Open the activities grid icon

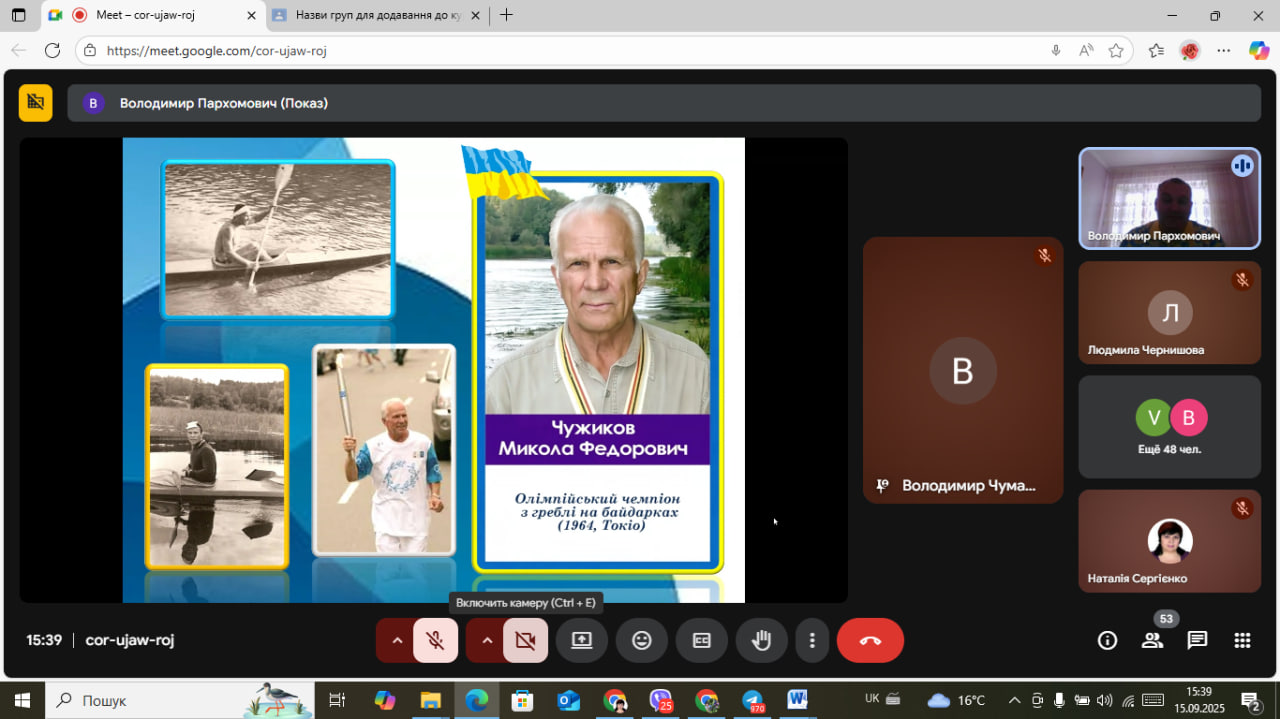[x=1242, y=641]
